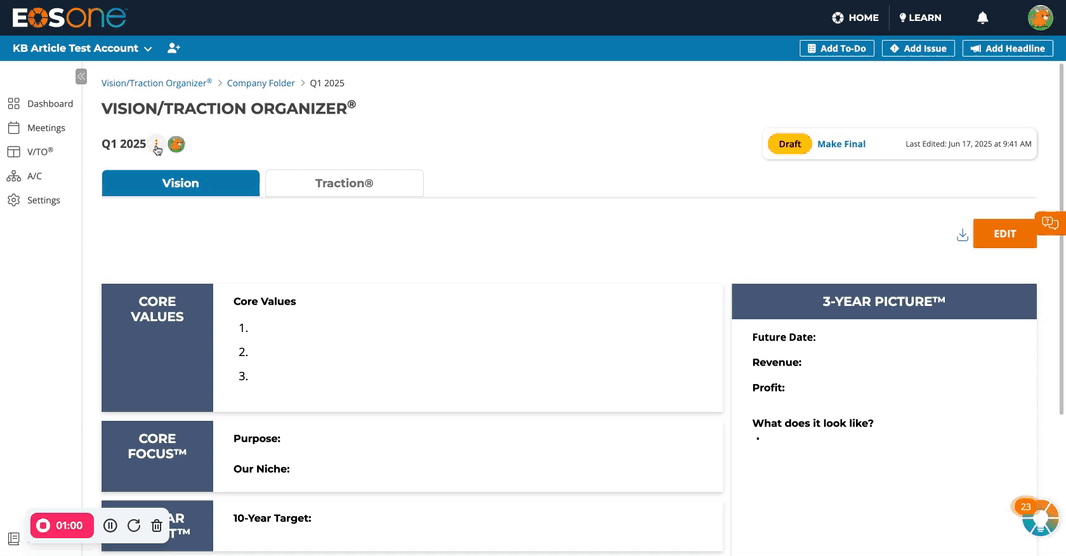Pause the screen recording
The width and height of the screenshot is (1066, 556).
[110, 525]
